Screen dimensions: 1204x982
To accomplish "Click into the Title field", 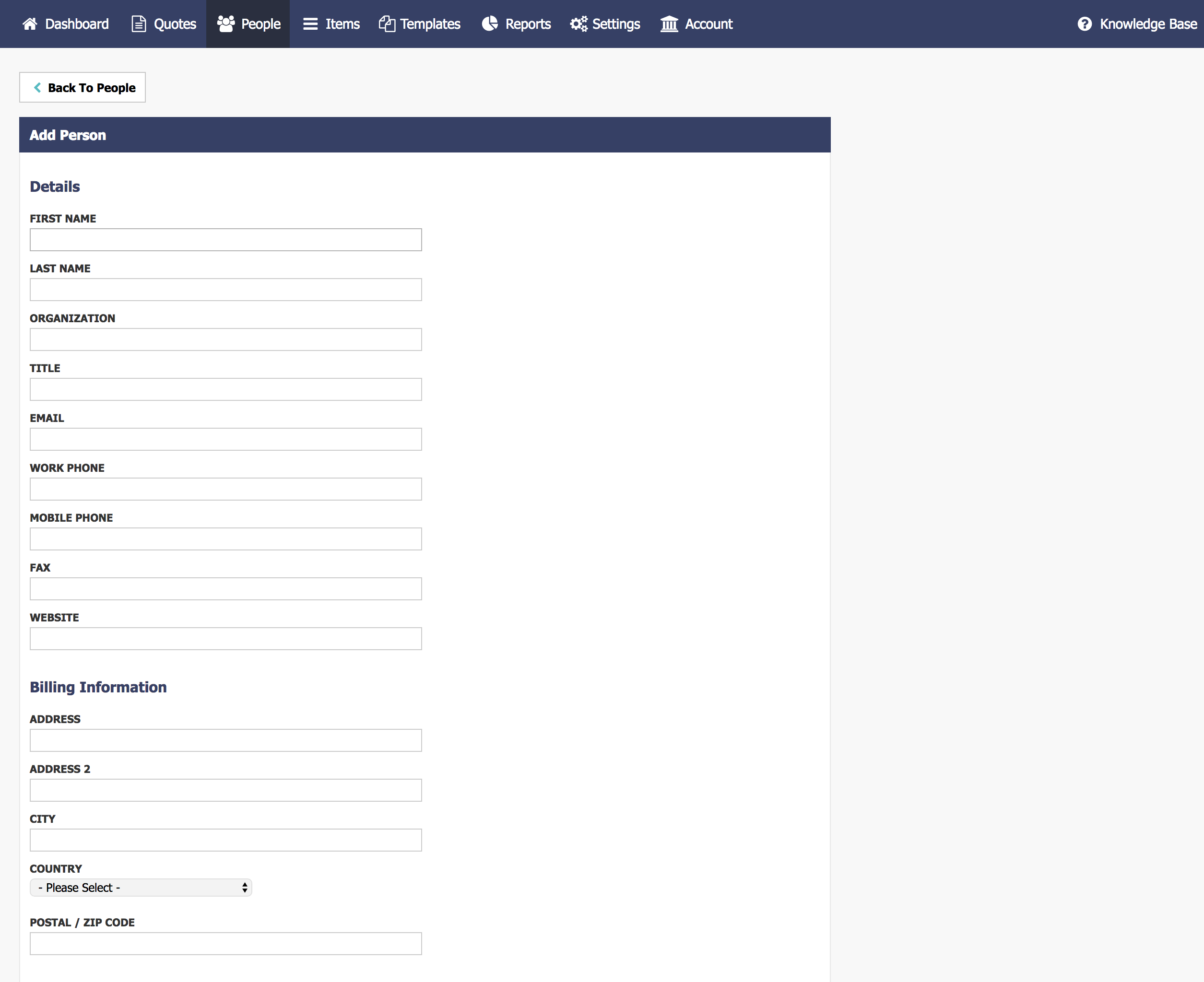I will pos(226,389).
